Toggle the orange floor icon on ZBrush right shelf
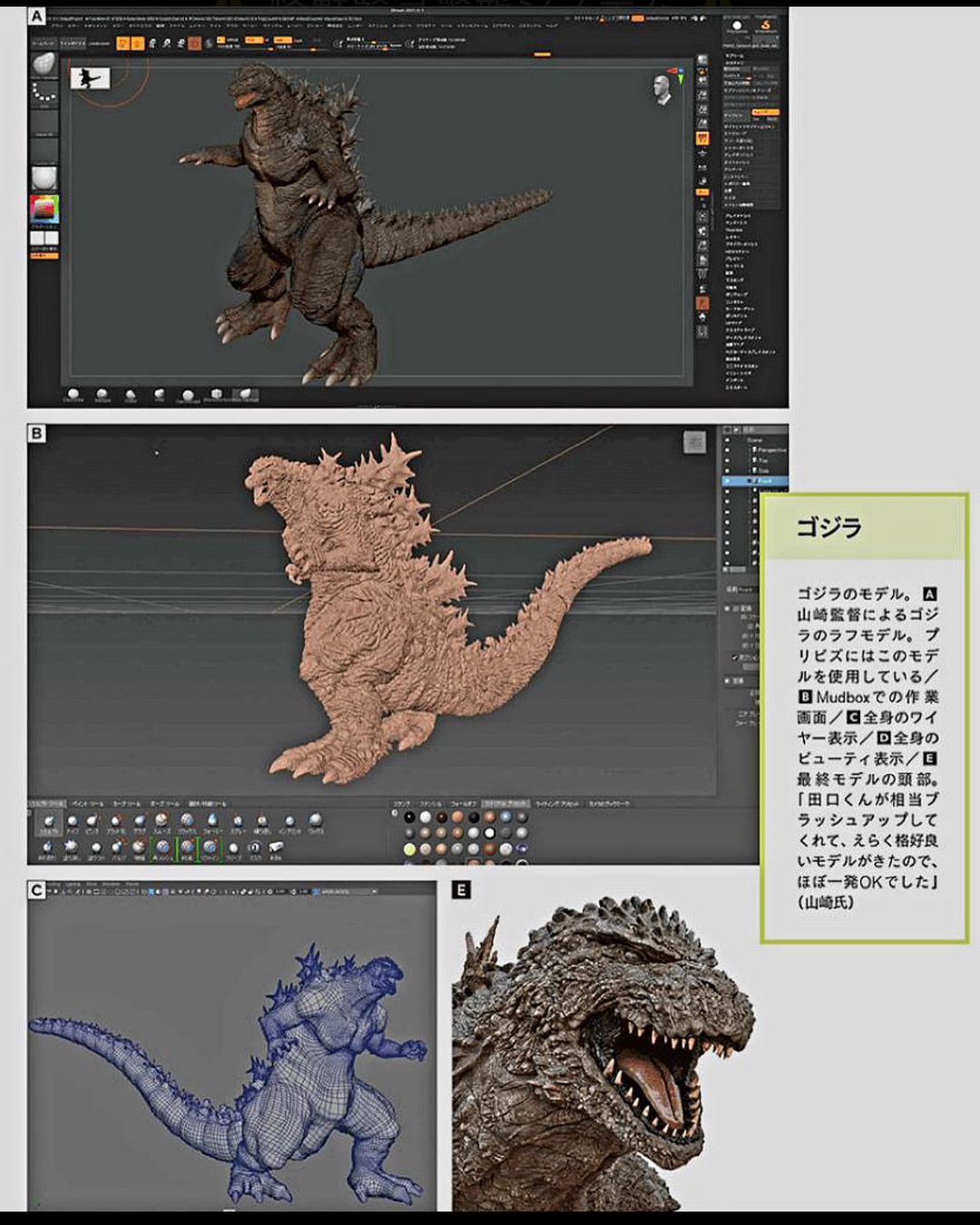 point(702,138)
